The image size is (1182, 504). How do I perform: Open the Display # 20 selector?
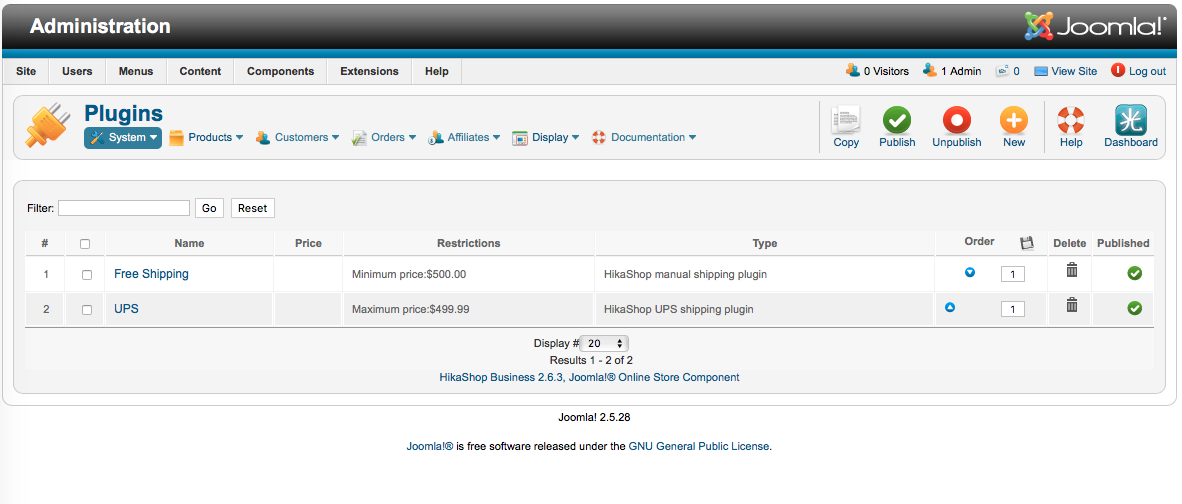(x=605, y=344)
